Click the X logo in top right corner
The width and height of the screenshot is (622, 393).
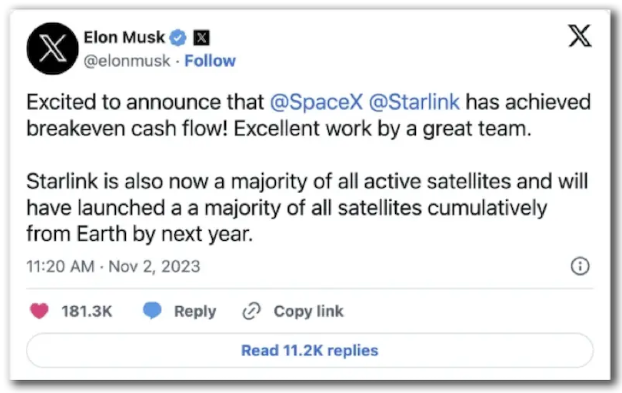tap(580, 36)
